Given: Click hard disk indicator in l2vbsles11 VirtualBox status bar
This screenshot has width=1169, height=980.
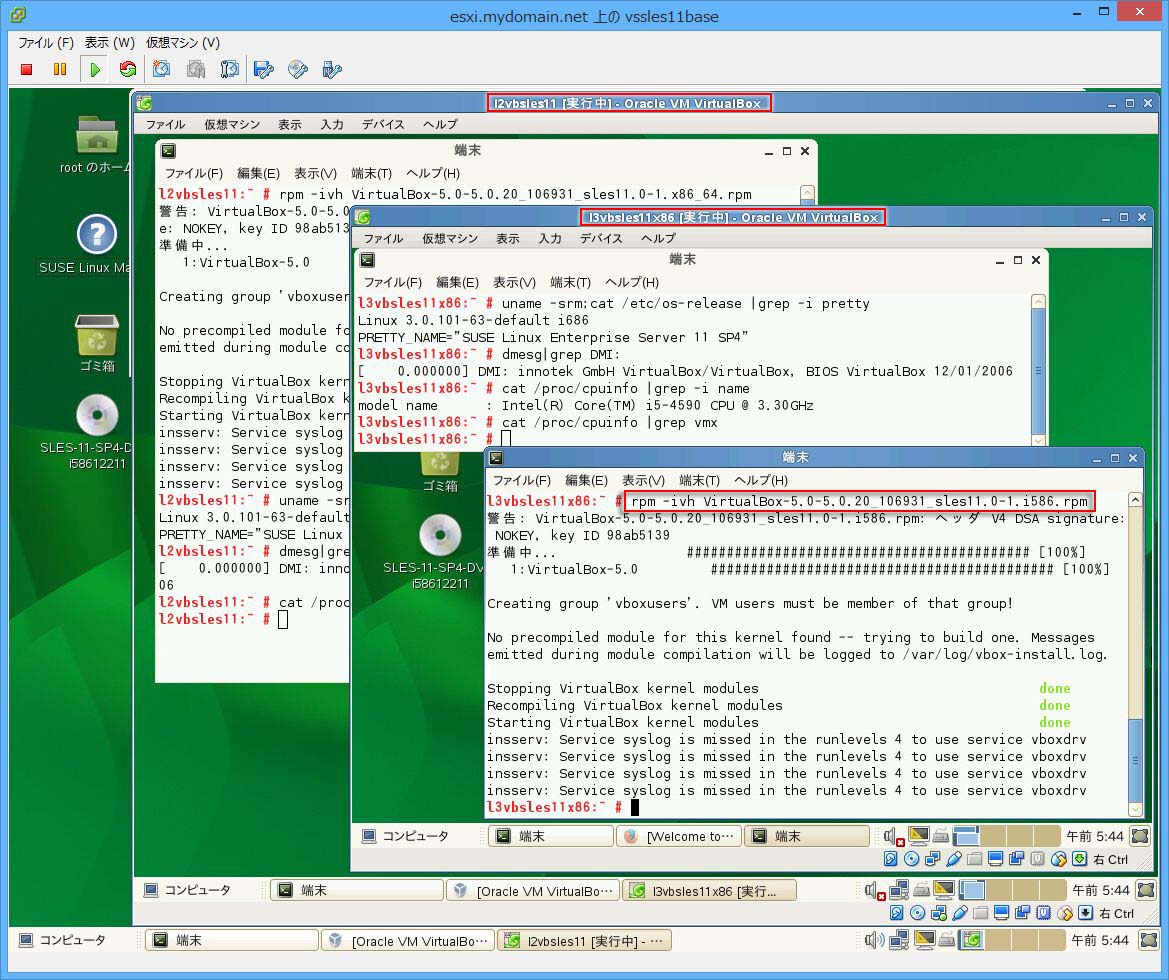Looking at the screenshot, I should (x=897, y=913).
